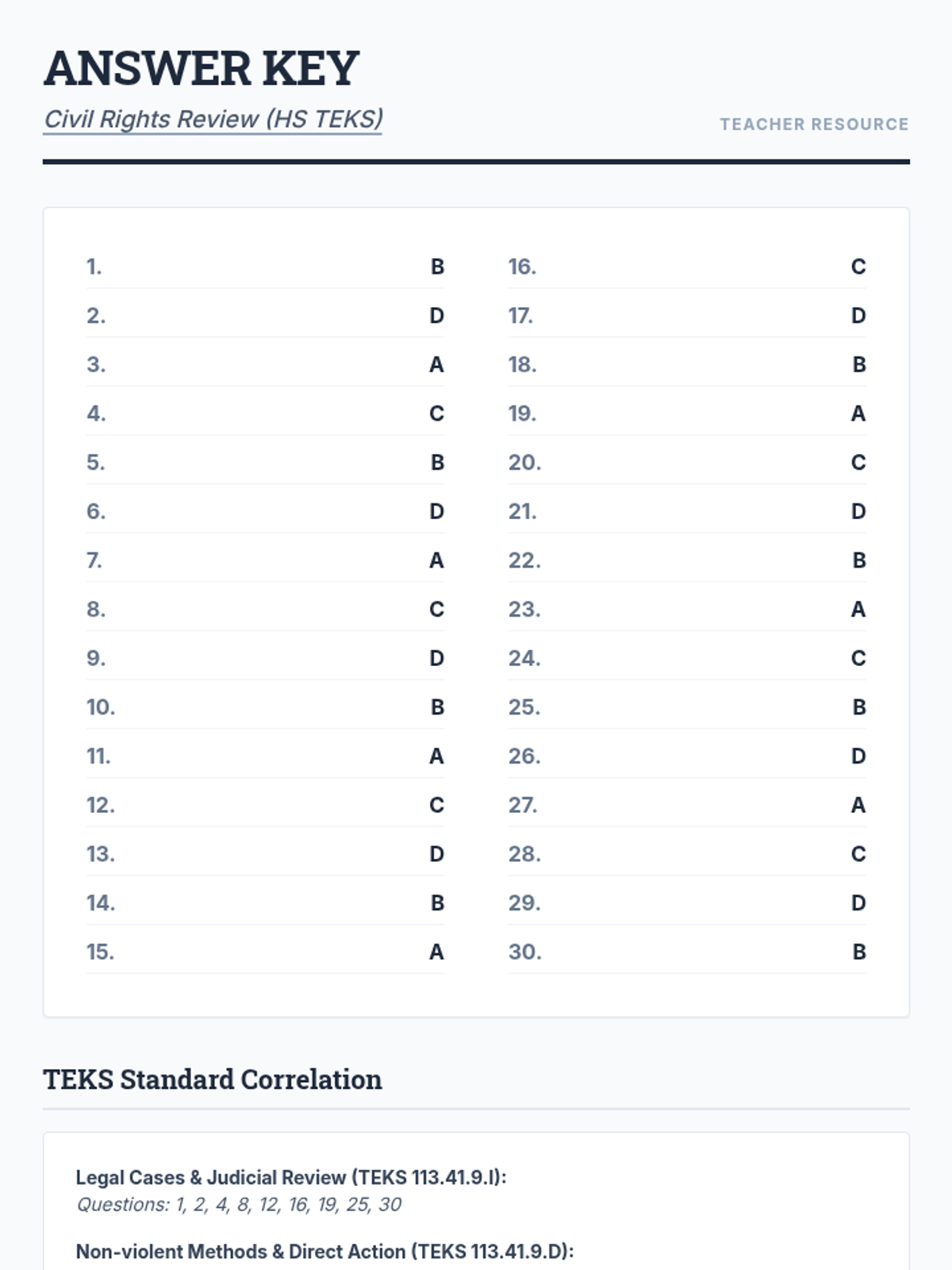Click answer B for question 30
This screenshot has width=952, height=1270.
pos(859,952)
